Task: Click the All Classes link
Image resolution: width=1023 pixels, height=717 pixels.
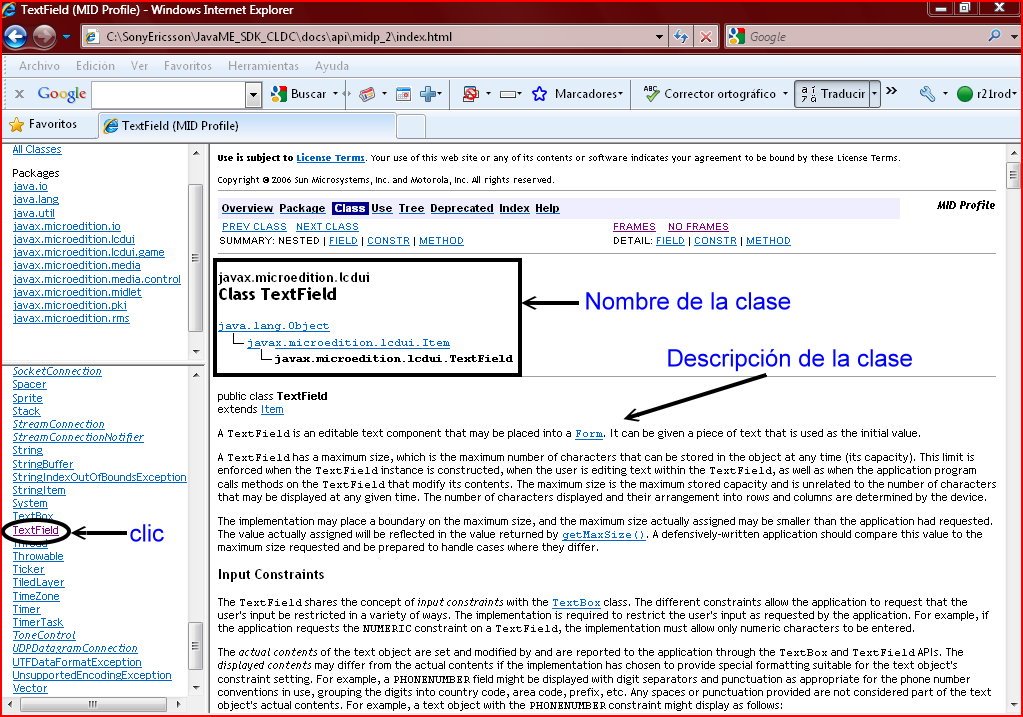Action: click(37, 149)
